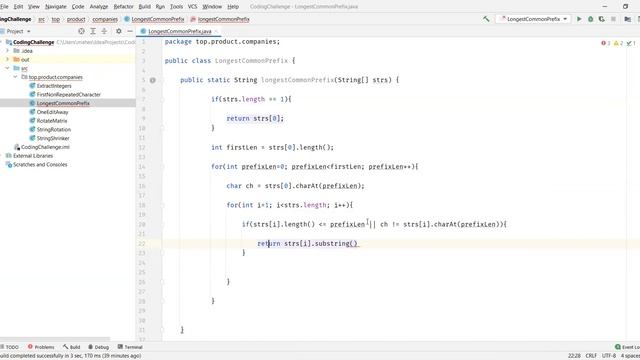
Task: Open the Help menu
Action: coord(233,7)
